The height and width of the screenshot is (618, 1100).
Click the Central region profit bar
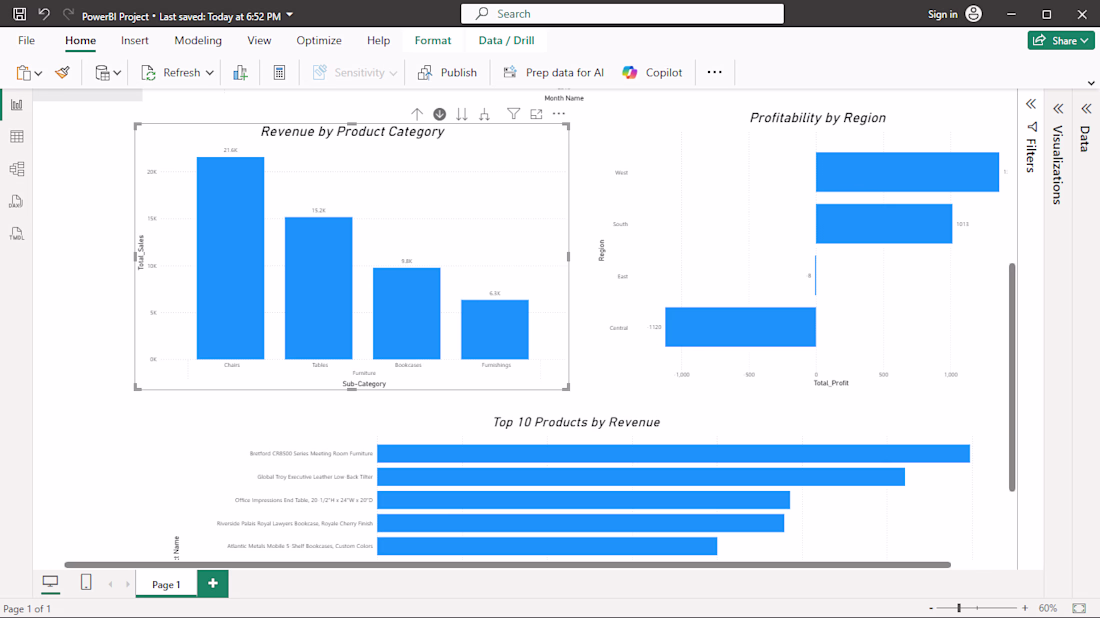pos(740,327)
